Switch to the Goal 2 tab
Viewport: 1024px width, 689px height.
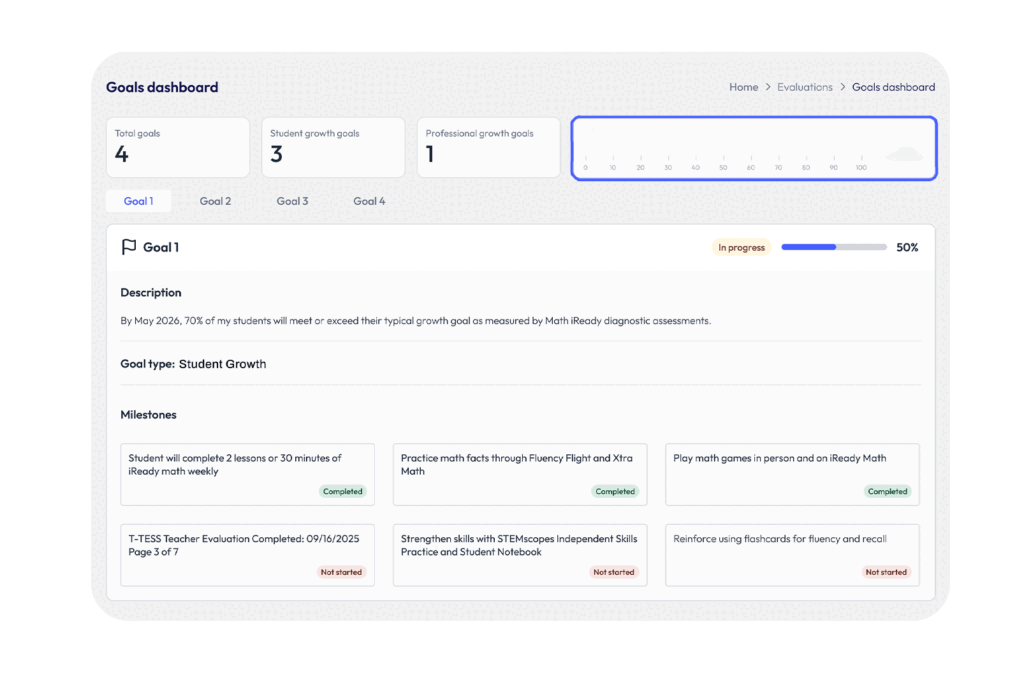pos(215,201)
